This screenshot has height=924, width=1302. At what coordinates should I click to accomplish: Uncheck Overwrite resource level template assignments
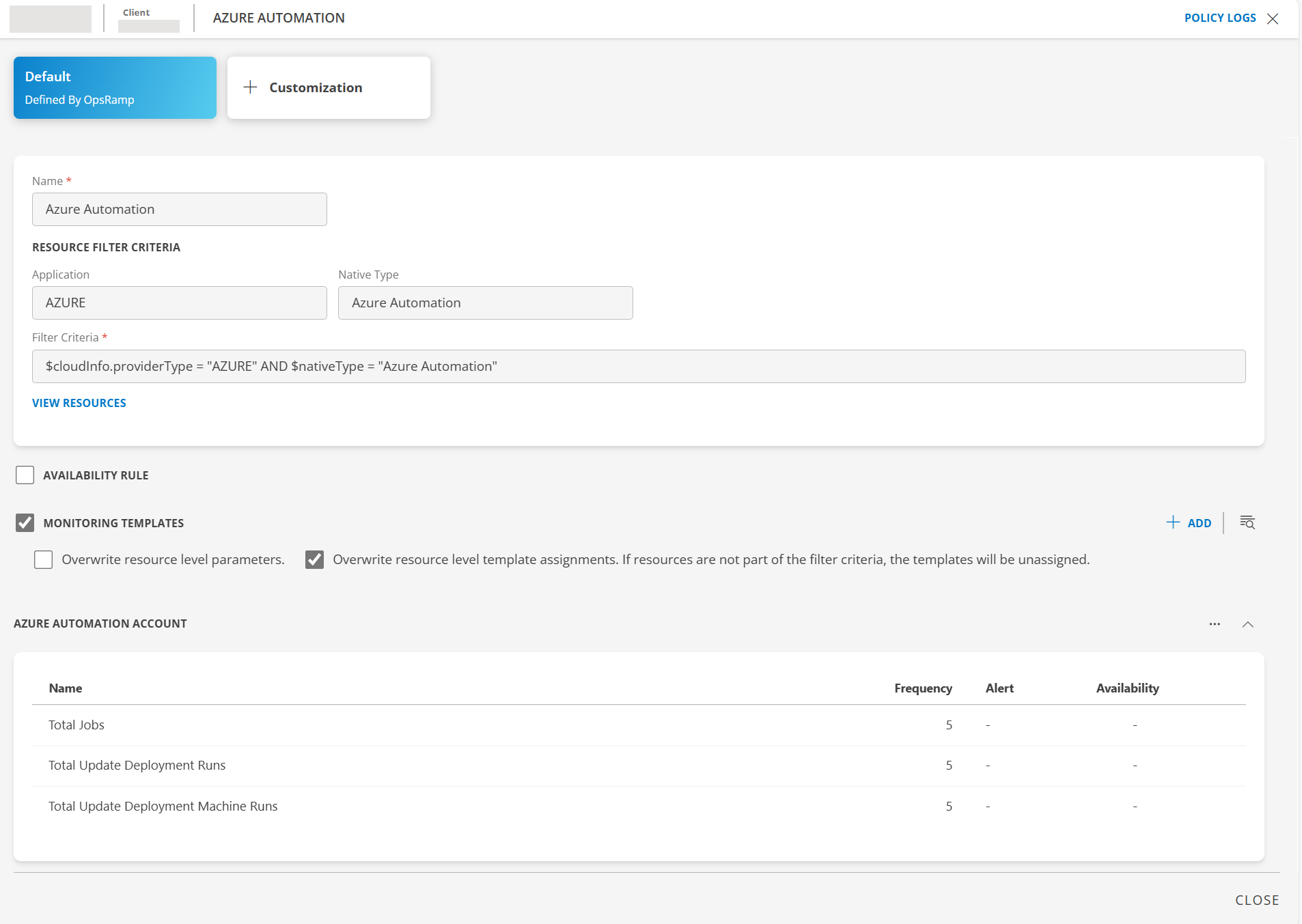coord(315,560)
